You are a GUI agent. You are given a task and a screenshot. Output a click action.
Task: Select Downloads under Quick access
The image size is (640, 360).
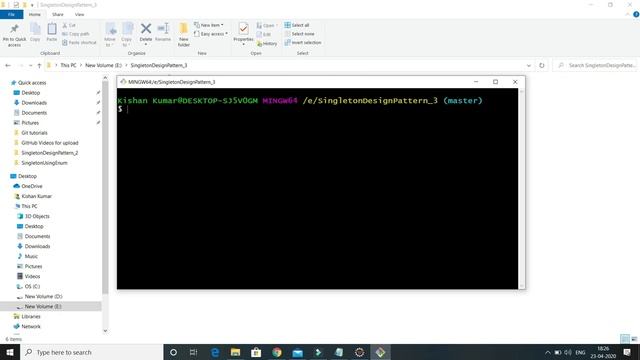tap(34, 103)
